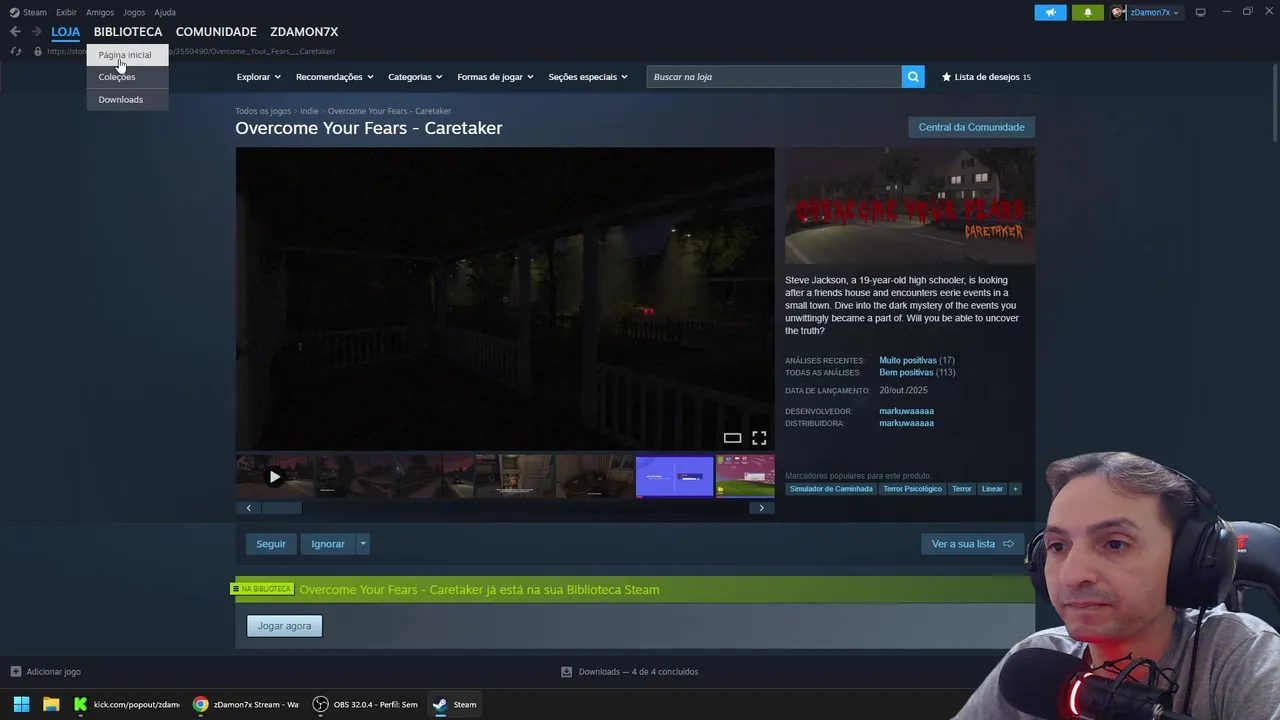The height and width of the screenshot is (720, 1280).
Task: Open the Amigos menu
Action: (100, 12)
